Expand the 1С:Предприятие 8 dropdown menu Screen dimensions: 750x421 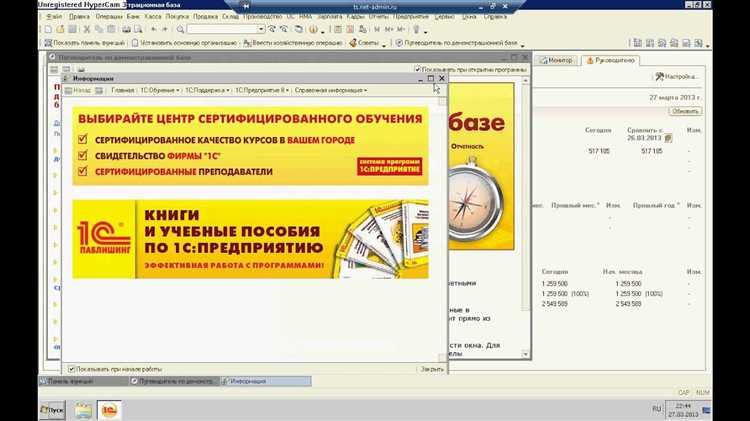point(262,90)
